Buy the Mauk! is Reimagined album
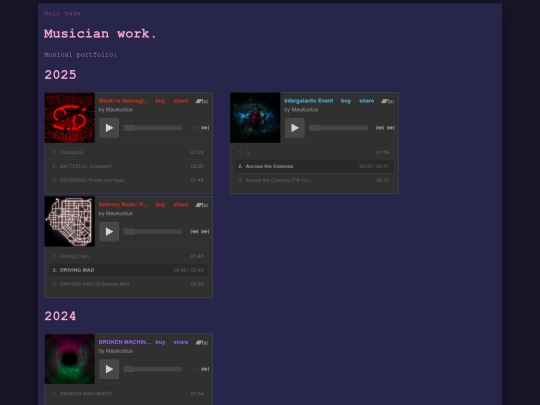This screenshot has width=540, height=405. (x=160, y=101)
